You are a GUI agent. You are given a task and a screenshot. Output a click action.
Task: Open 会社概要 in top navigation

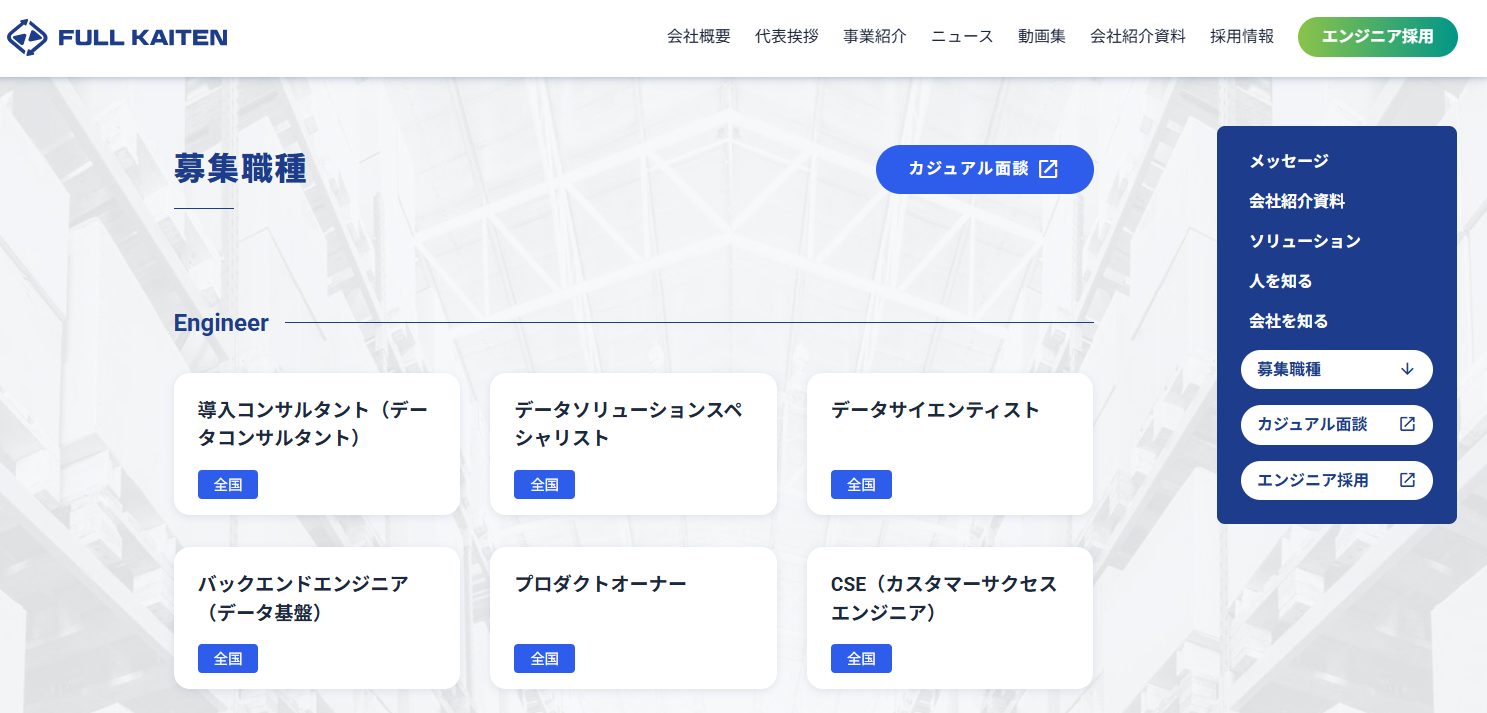699,37
